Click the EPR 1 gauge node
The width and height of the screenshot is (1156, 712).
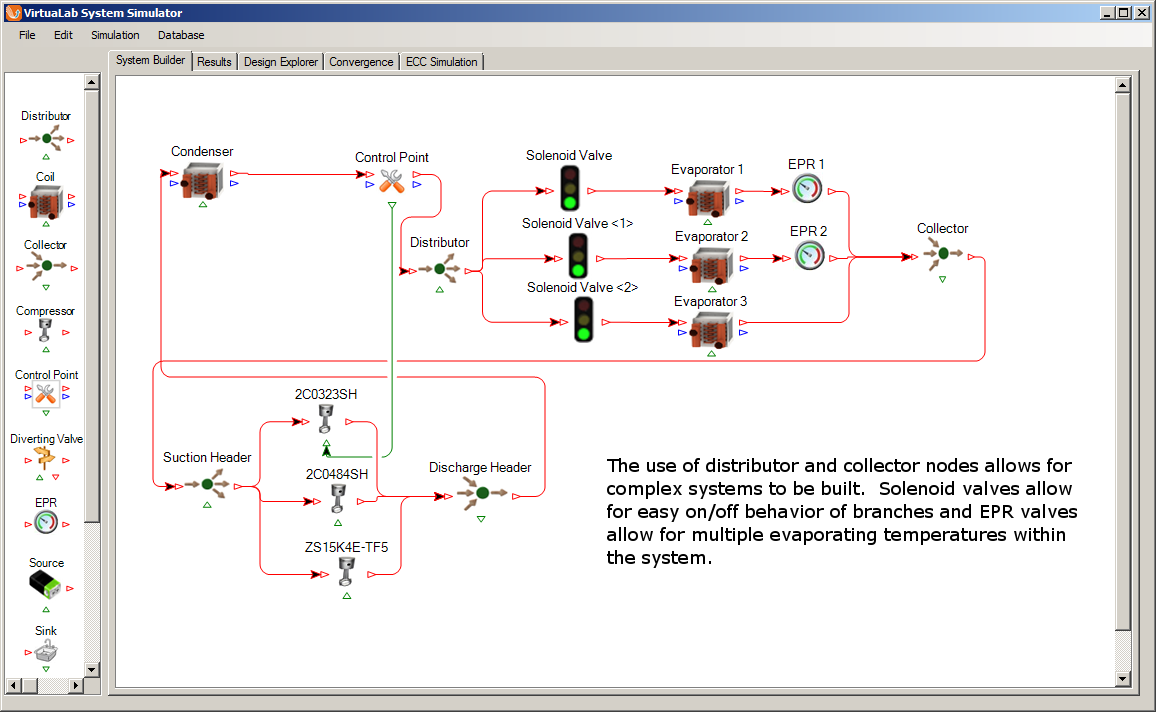[806, 189]
